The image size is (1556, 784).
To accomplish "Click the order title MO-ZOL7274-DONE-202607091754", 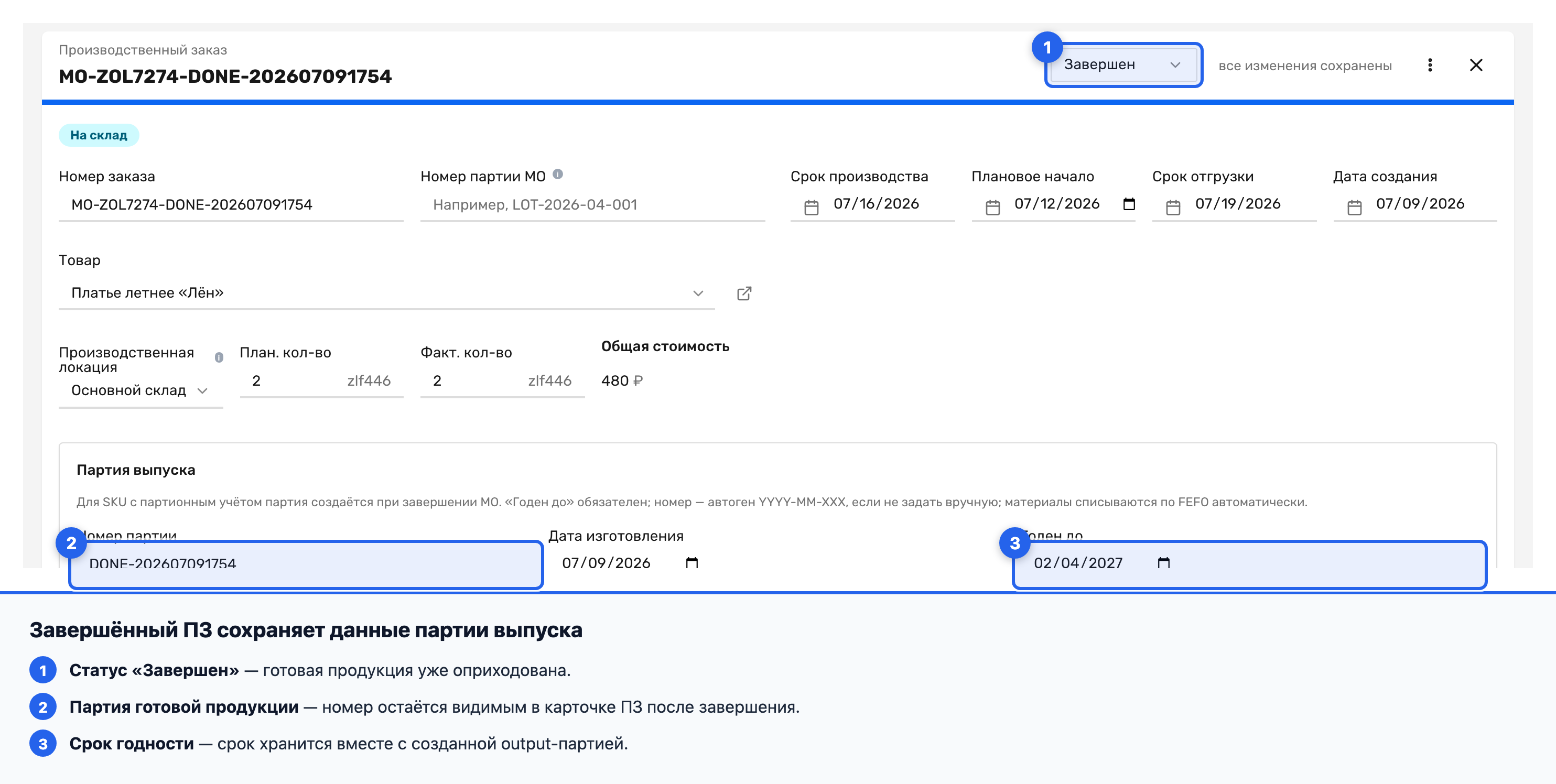I will click(225, 77).
